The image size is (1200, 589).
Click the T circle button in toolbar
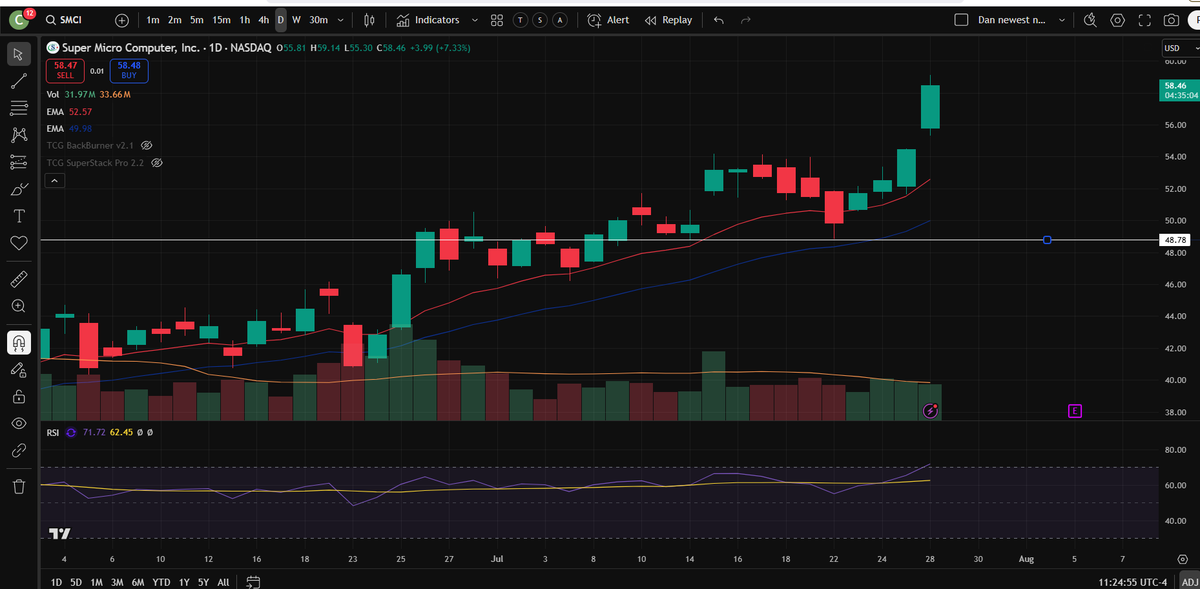pyautogui.click(x=521, y=20)
